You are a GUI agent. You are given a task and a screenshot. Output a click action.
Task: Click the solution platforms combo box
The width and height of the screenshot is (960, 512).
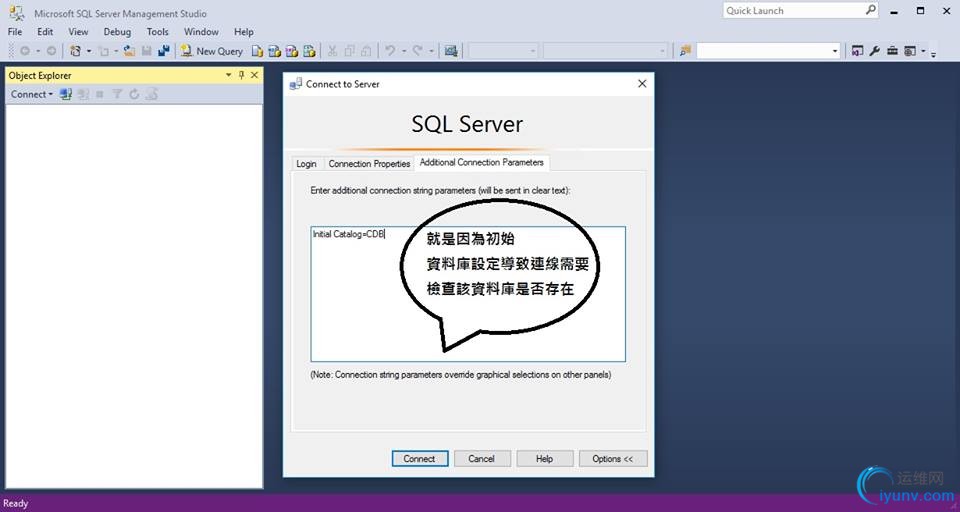pos(606,51)
